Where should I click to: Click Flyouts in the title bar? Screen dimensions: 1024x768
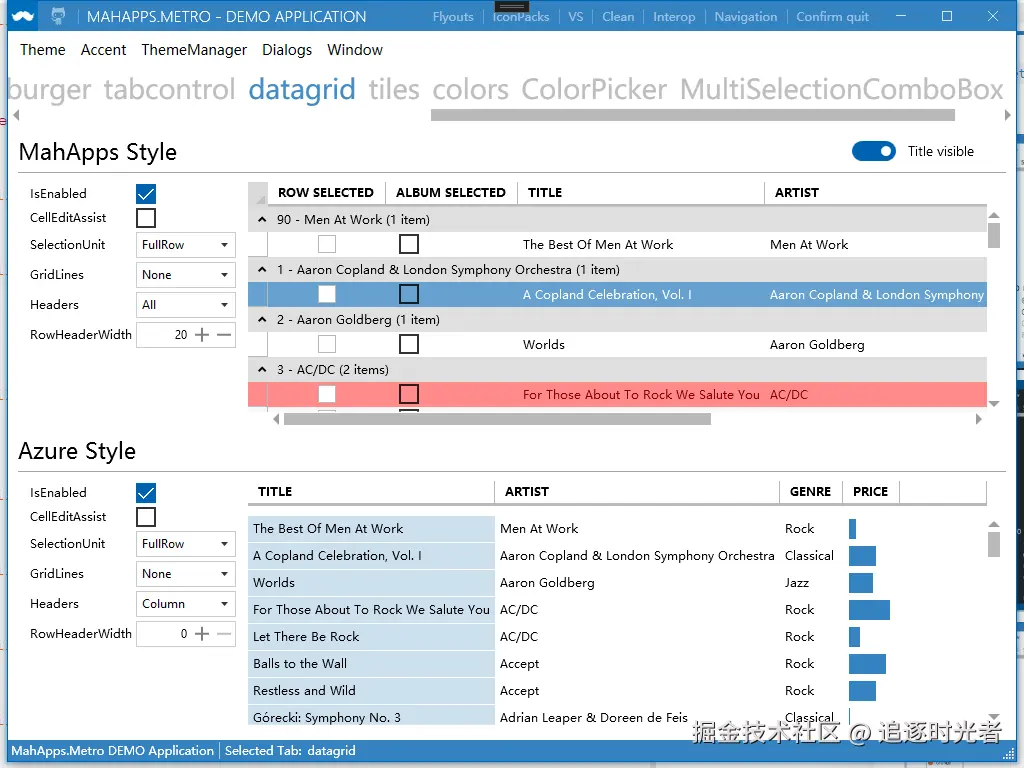[x=453, y=17]
